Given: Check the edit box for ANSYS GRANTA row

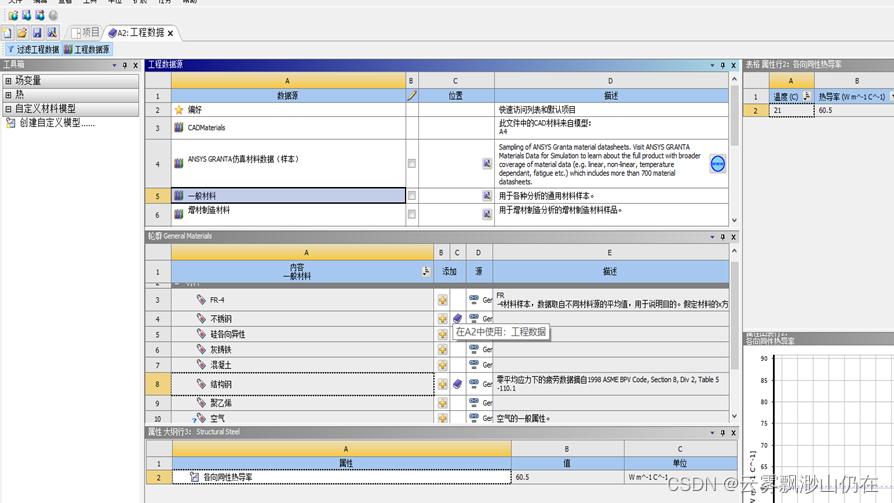Looking at the screenshot, I should point(412,164).
